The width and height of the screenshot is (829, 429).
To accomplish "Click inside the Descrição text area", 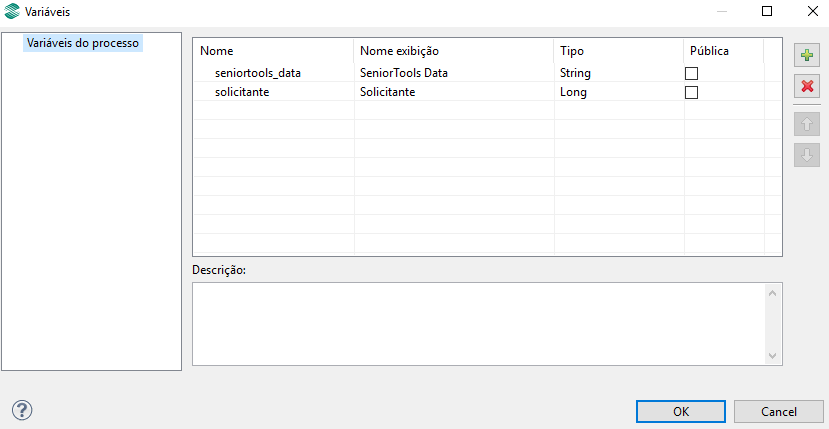I will click(480, 323).
